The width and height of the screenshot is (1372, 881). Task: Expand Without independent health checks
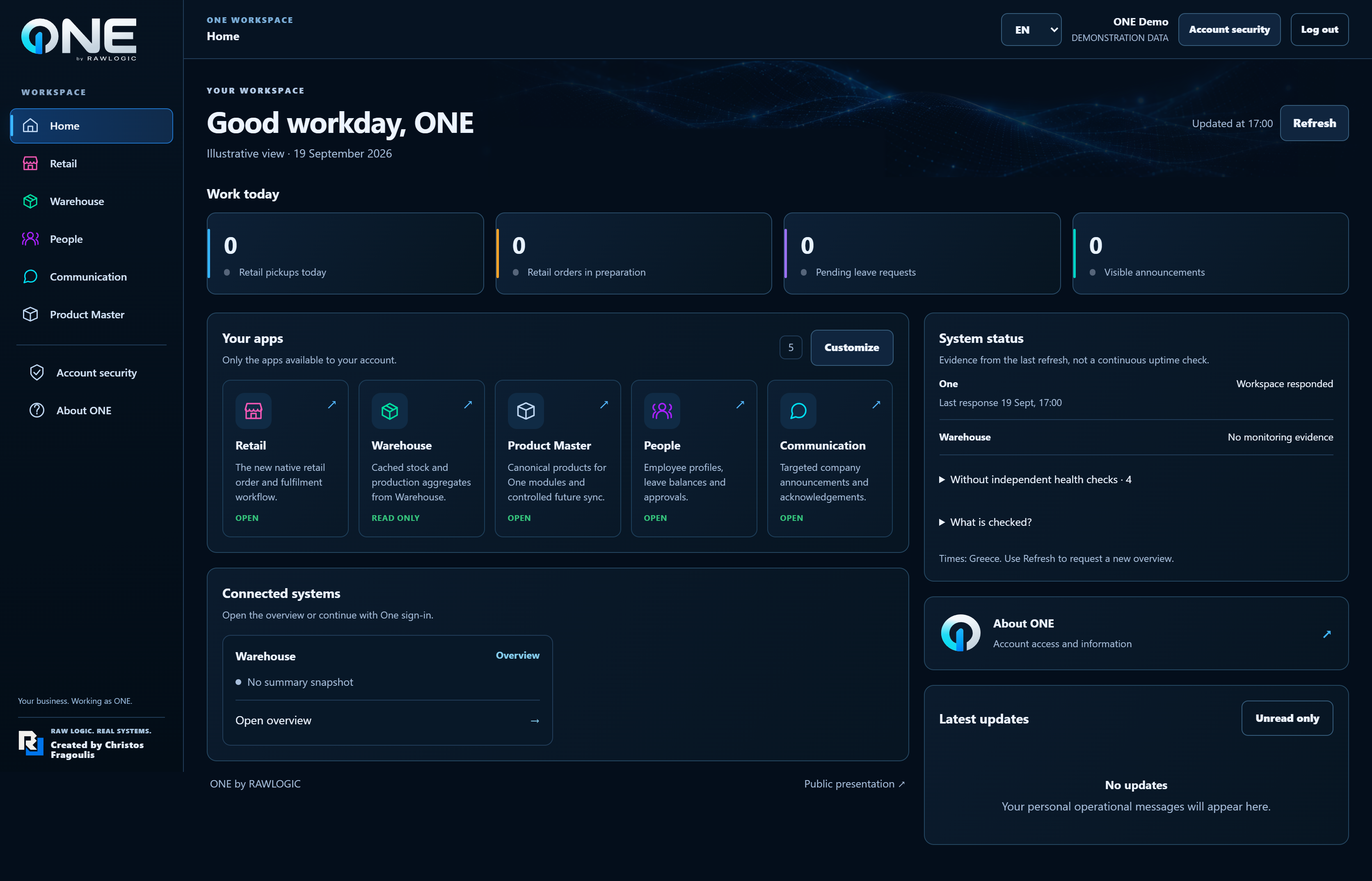coord(1036,479)
